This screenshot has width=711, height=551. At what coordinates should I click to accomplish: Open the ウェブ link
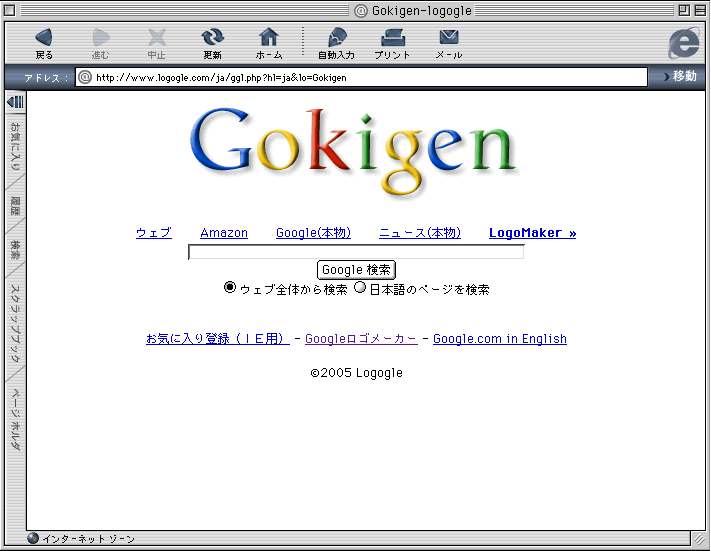pos(154,233)
